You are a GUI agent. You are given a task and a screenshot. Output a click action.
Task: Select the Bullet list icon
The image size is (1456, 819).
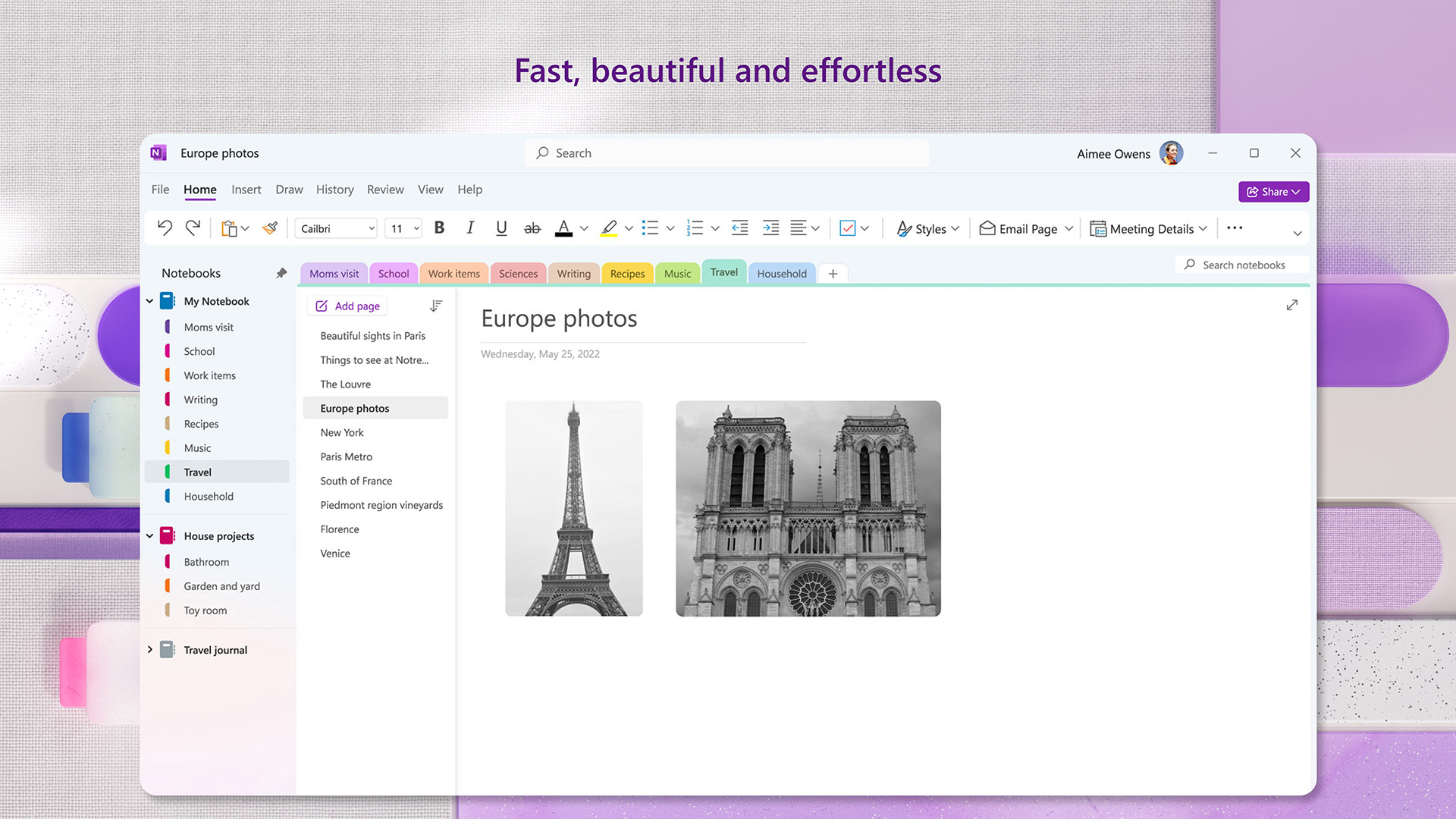tap(649, 228)
